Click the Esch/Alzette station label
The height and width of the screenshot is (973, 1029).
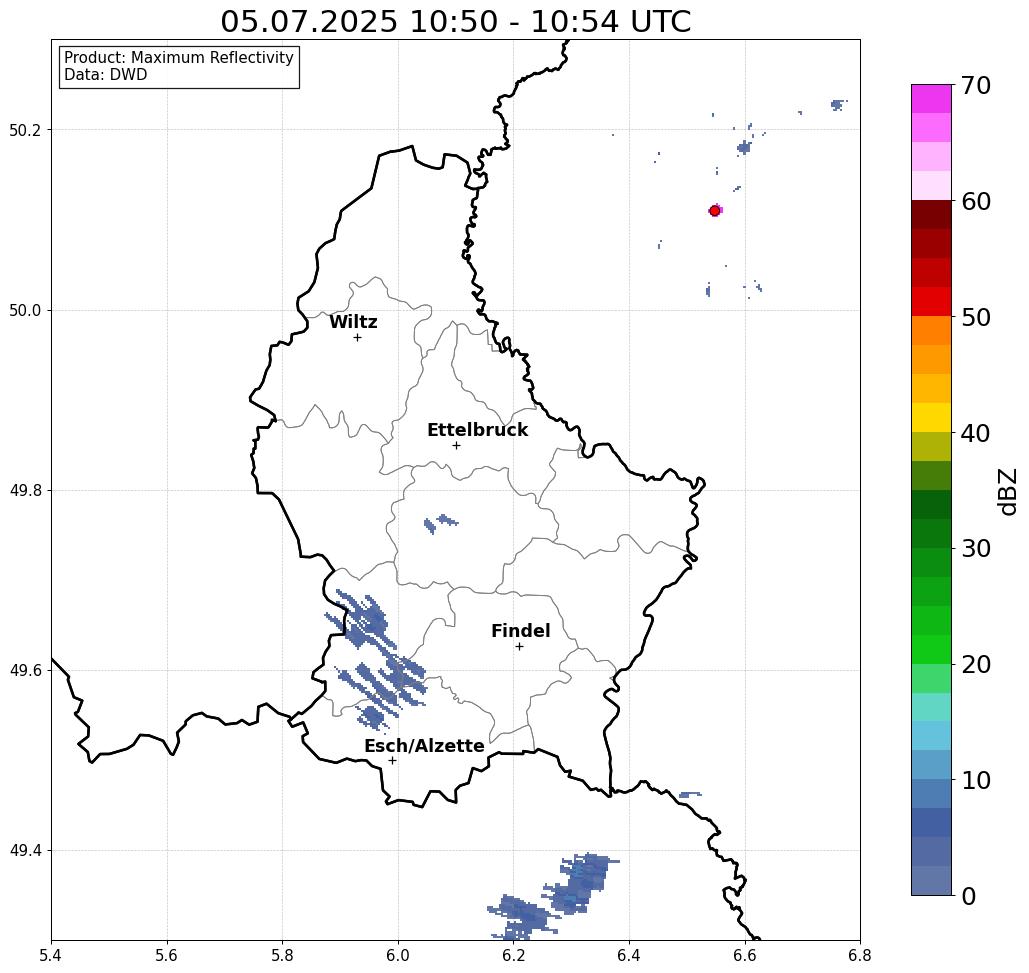point(424,746)
